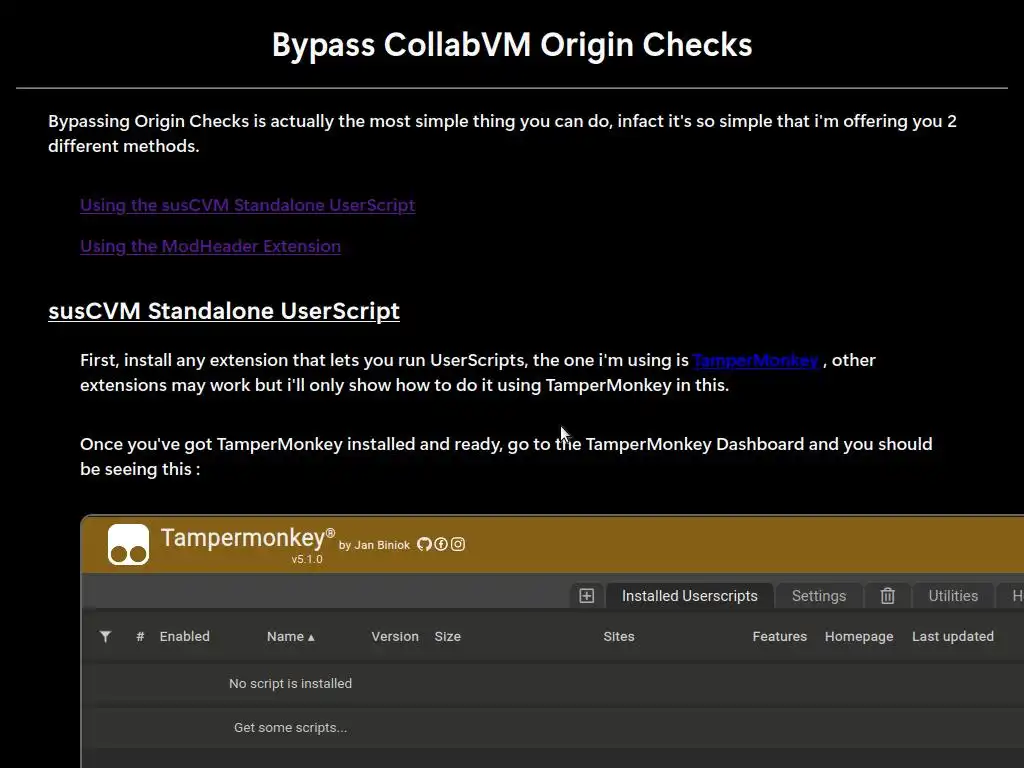Image resolution: width=1024 pixels, height=768 pixels.
Task: Click the Features column header
Action: tap(779, 636)
